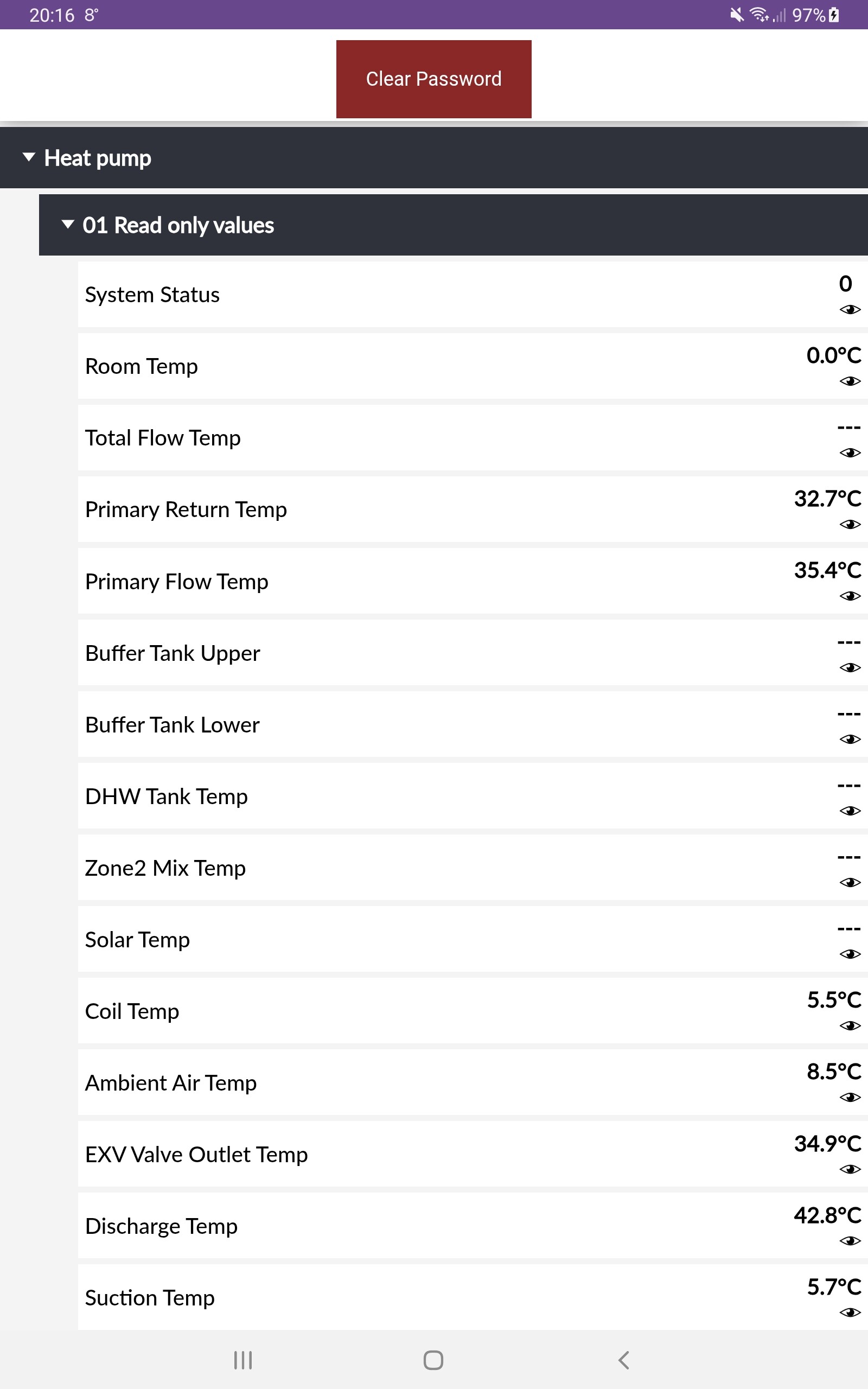Tap the eye icon for Suction Temp
Image resolution: width=868 pixels, height=1389 pixels.
click(x=850, y=1312)
